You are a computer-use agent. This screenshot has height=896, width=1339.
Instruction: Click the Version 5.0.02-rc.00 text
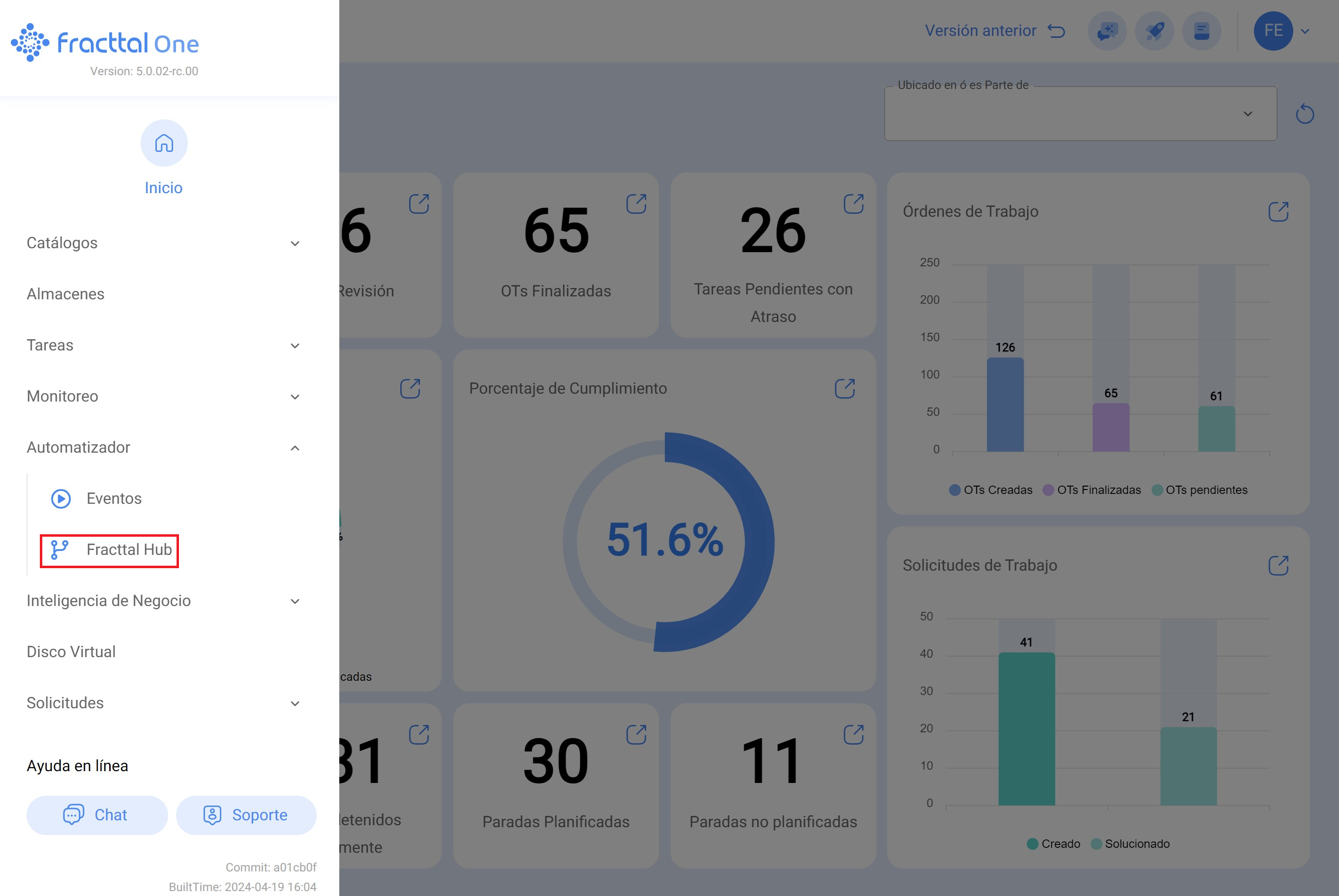[144, 71]
